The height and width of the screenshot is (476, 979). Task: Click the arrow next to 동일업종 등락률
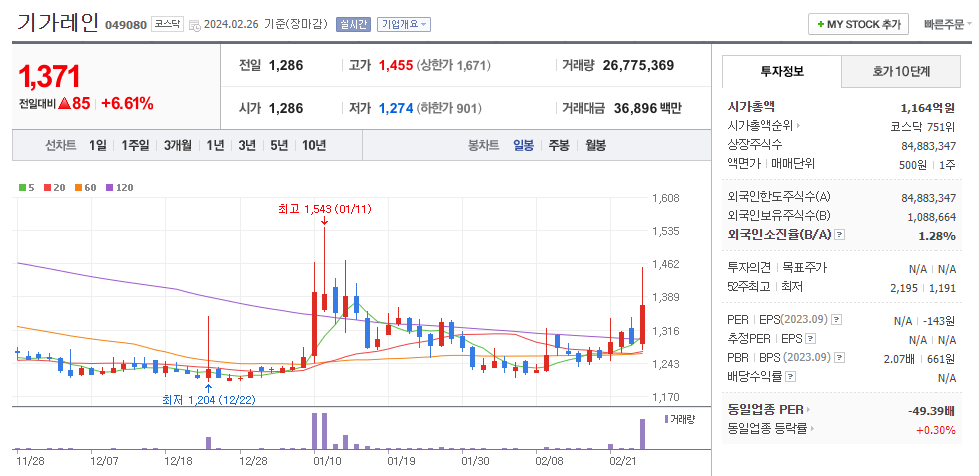pos(811,429)
